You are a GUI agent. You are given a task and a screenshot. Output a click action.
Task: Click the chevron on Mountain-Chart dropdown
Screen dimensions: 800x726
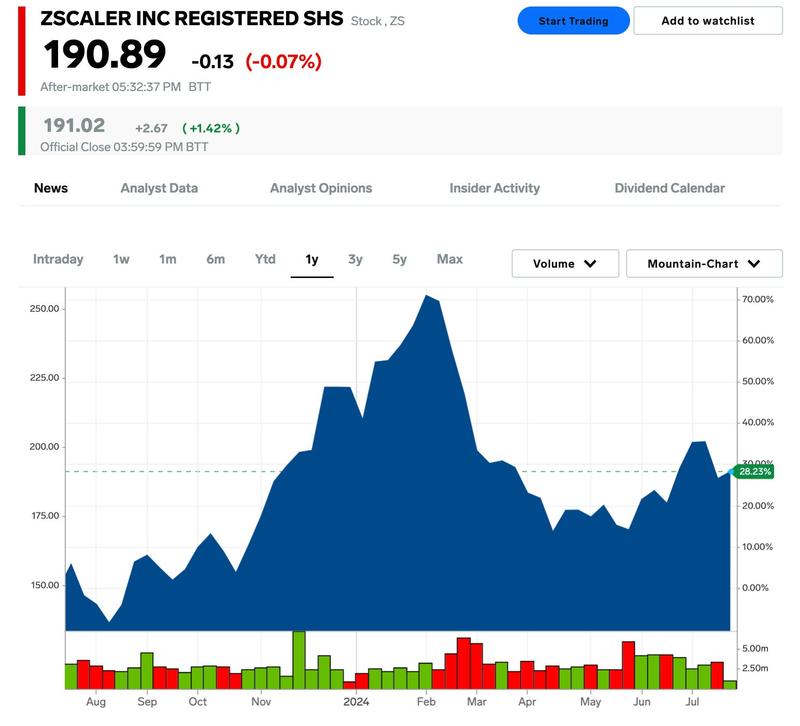coord(754,264)
